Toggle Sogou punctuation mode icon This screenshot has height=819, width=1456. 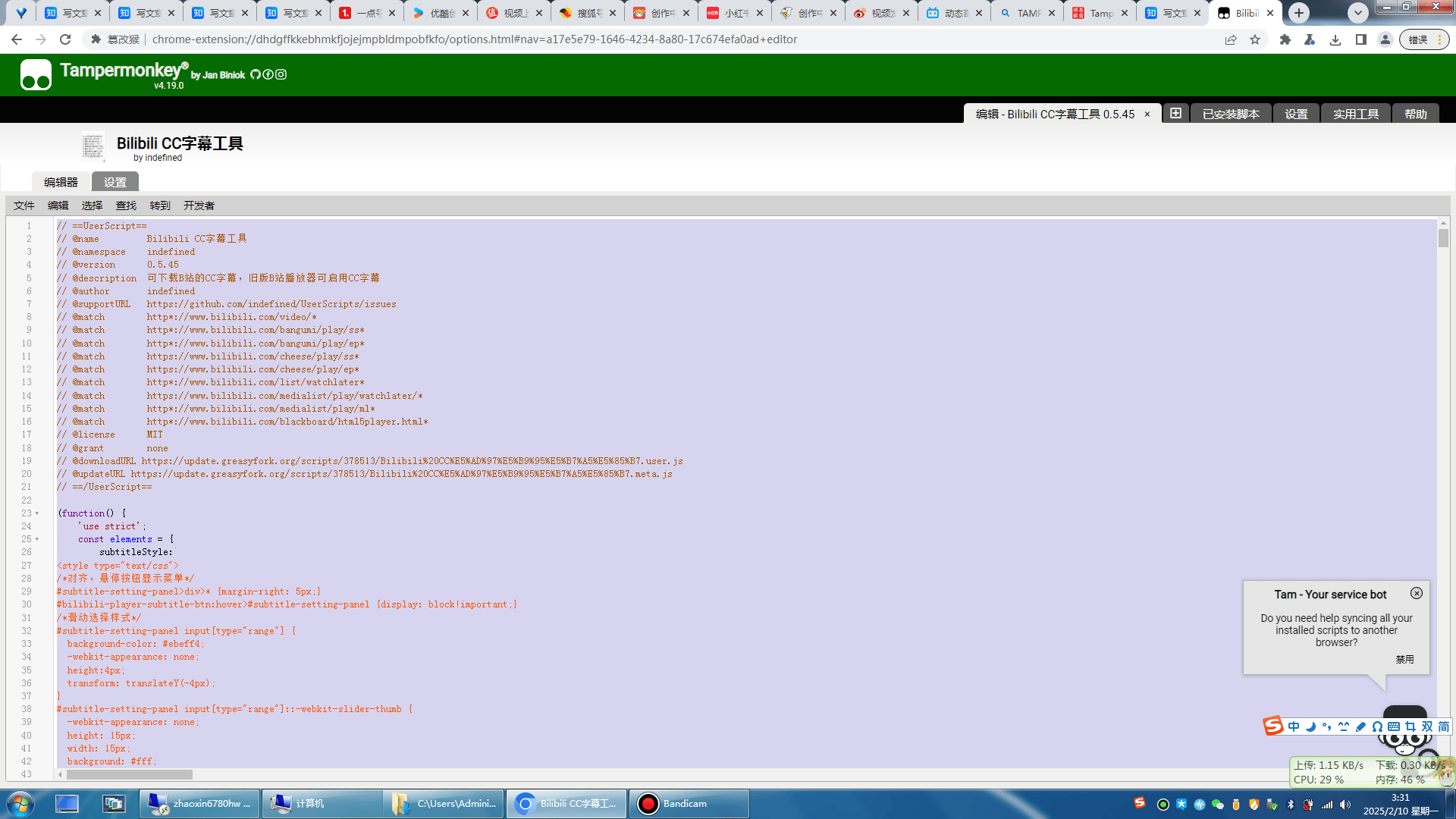[x=1327, y=726]
